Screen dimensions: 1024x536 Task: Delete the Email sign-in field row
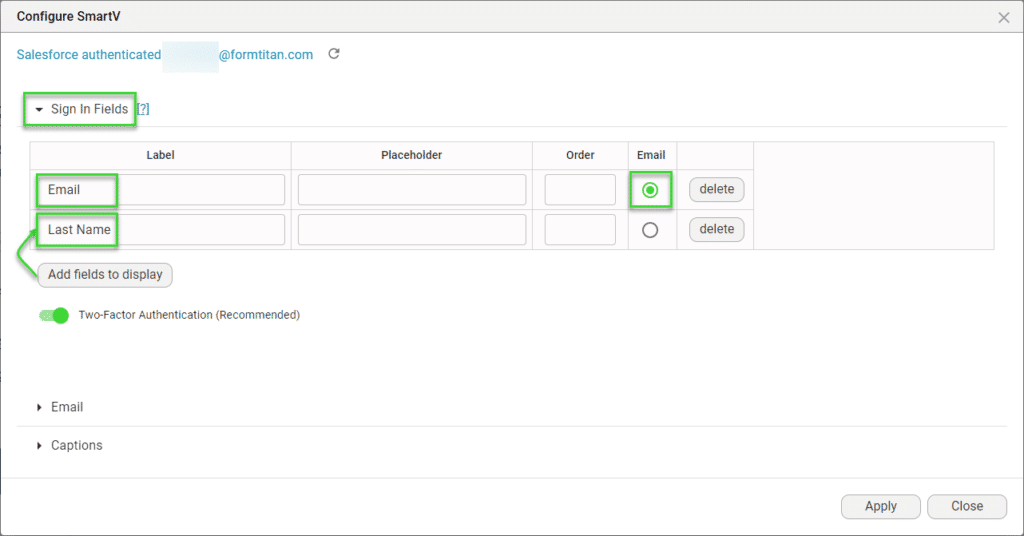[716, 189]
